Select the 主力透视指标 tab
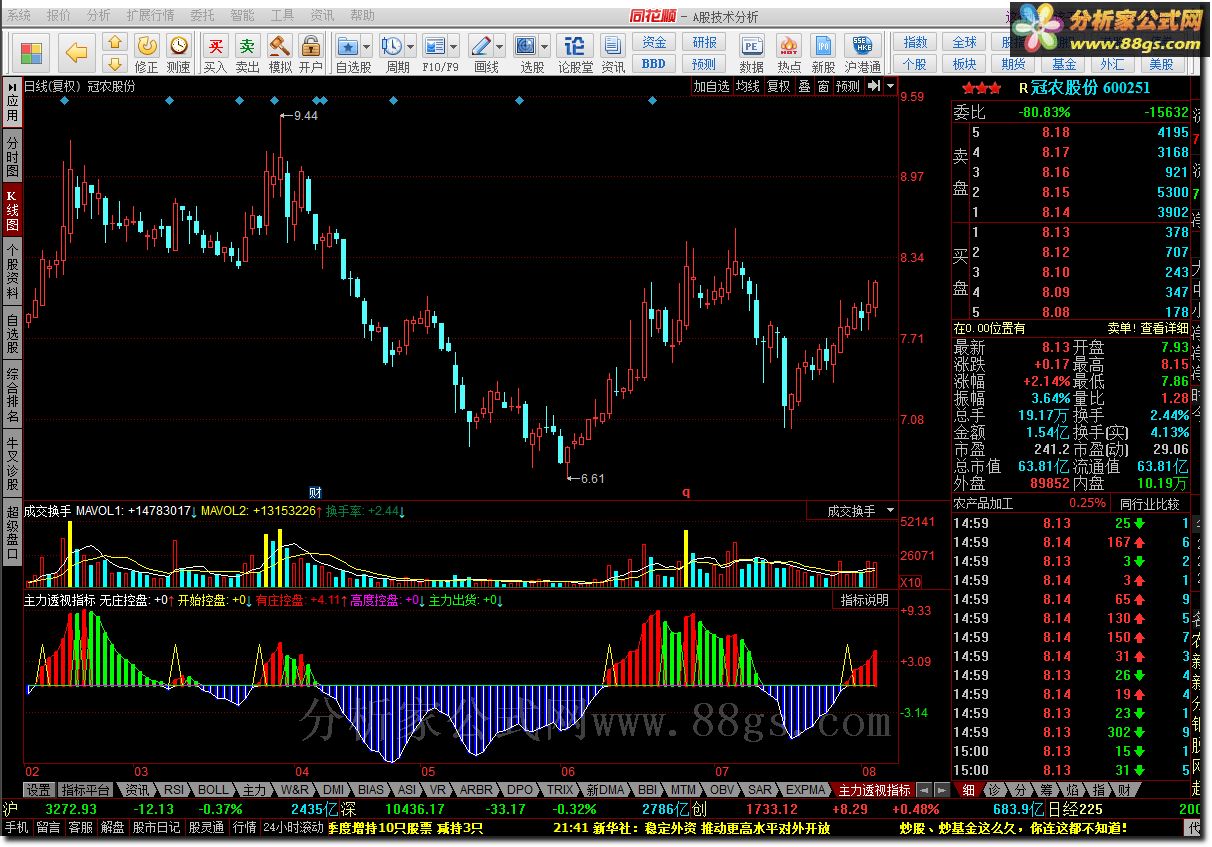This screenshot has width=1212, height=847. (875, 790)
